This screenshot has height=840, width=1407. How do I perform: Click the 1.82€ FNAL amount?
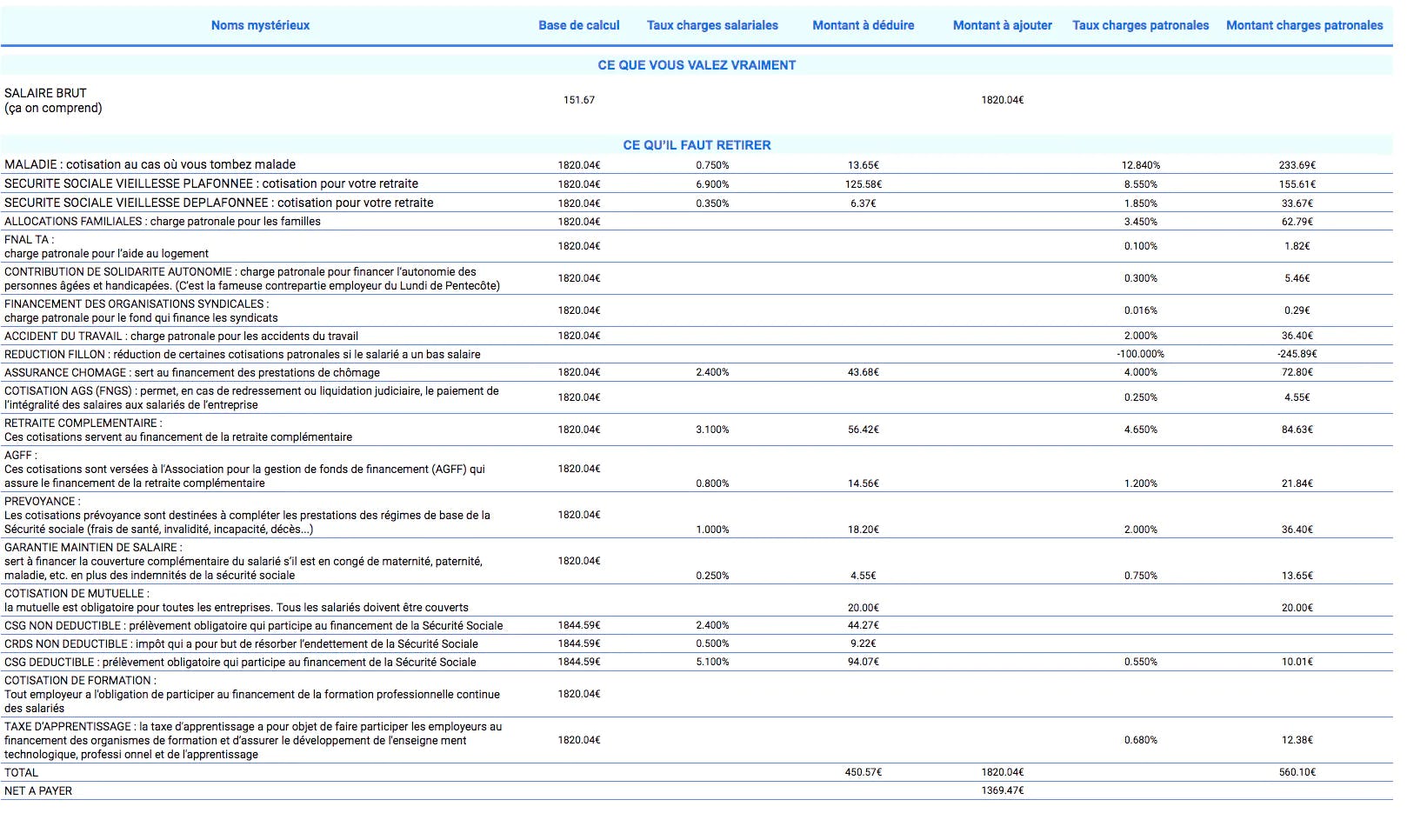1297,246
